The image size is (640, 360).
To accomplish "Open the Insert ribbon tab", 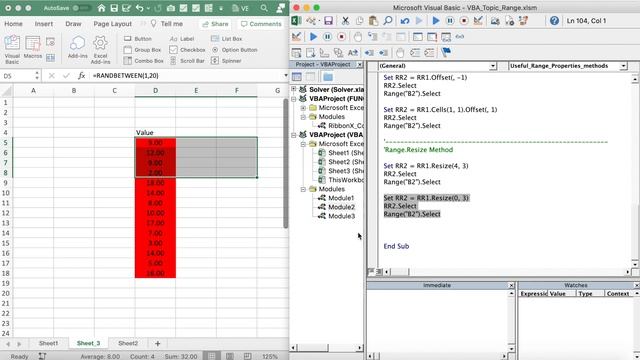I will click(x=44, y=24).
